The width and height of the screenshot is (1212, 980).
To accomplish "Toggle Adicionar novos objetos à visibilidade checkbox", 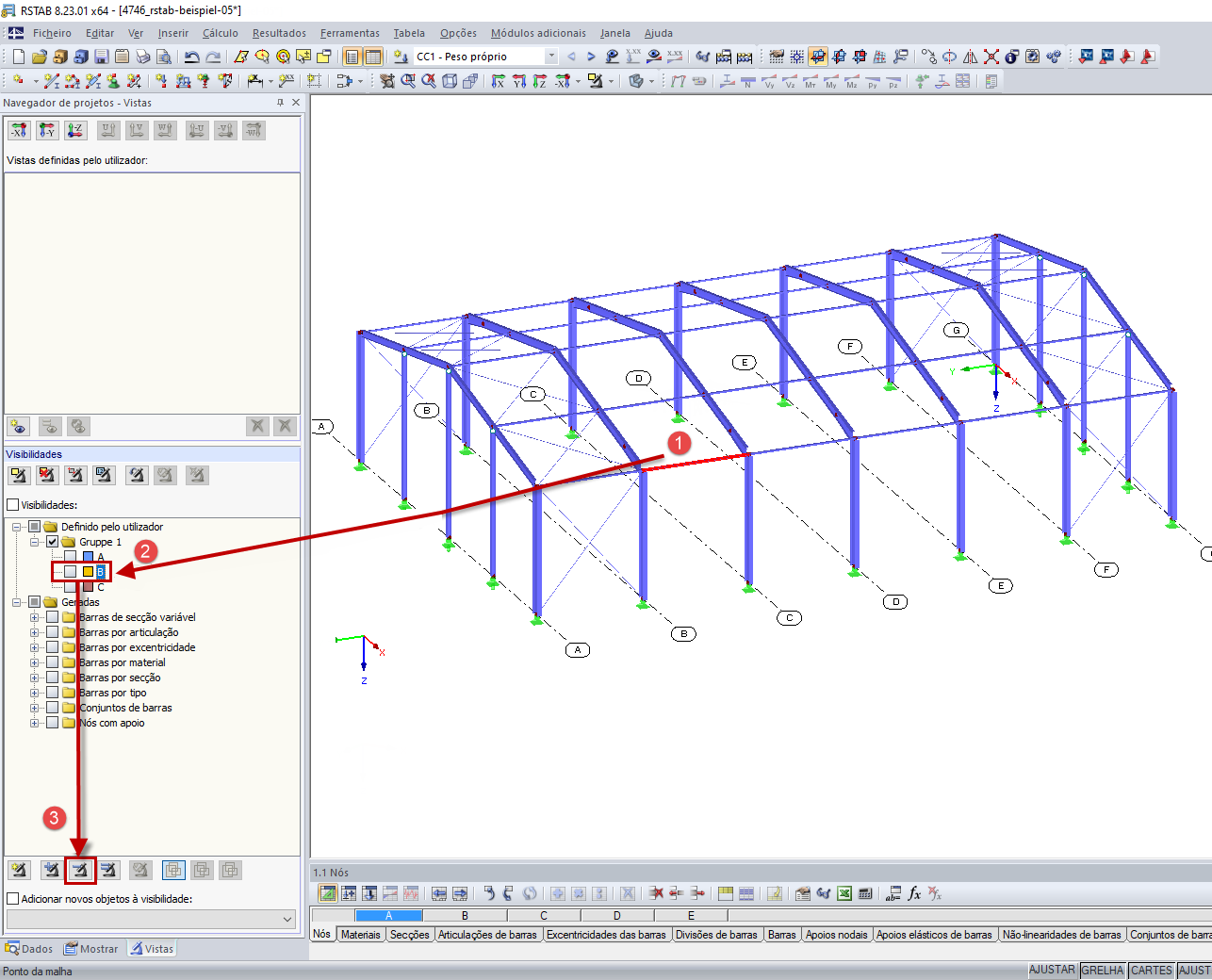I will click(x=13, y=899).
